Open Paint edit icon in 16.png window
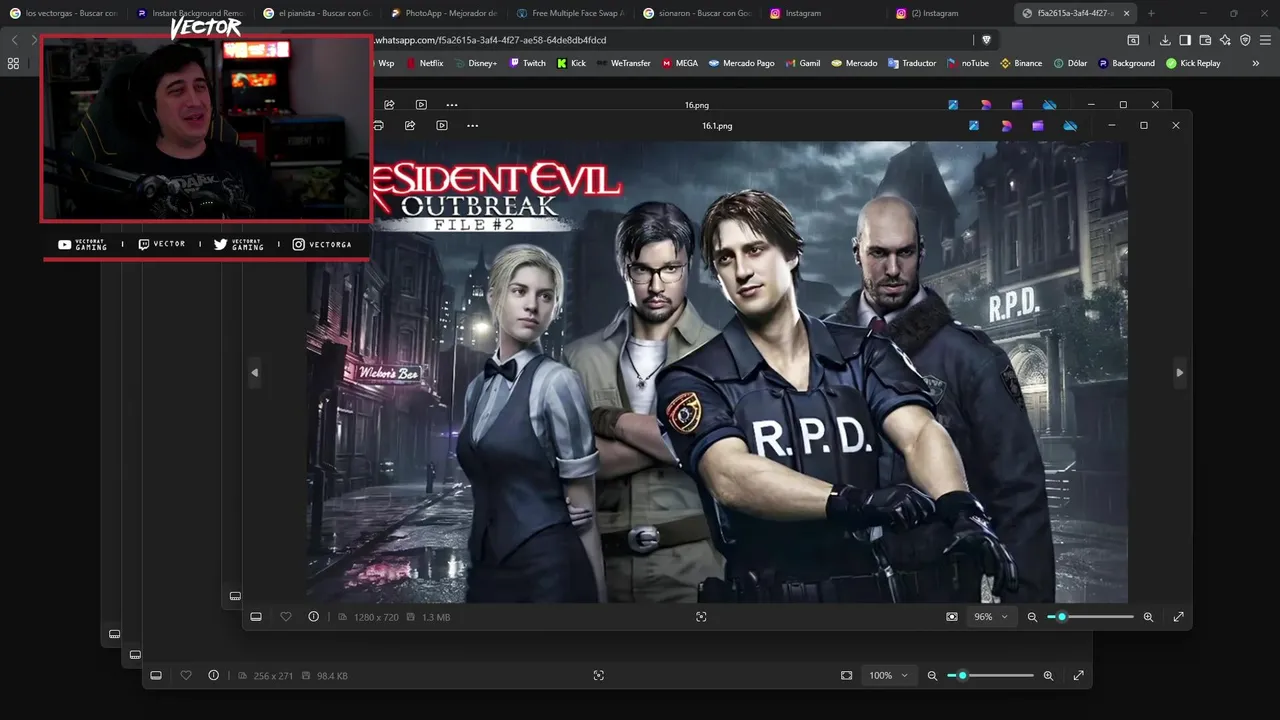The height and width of the screenshot is (720, 1280). [953, 105]
